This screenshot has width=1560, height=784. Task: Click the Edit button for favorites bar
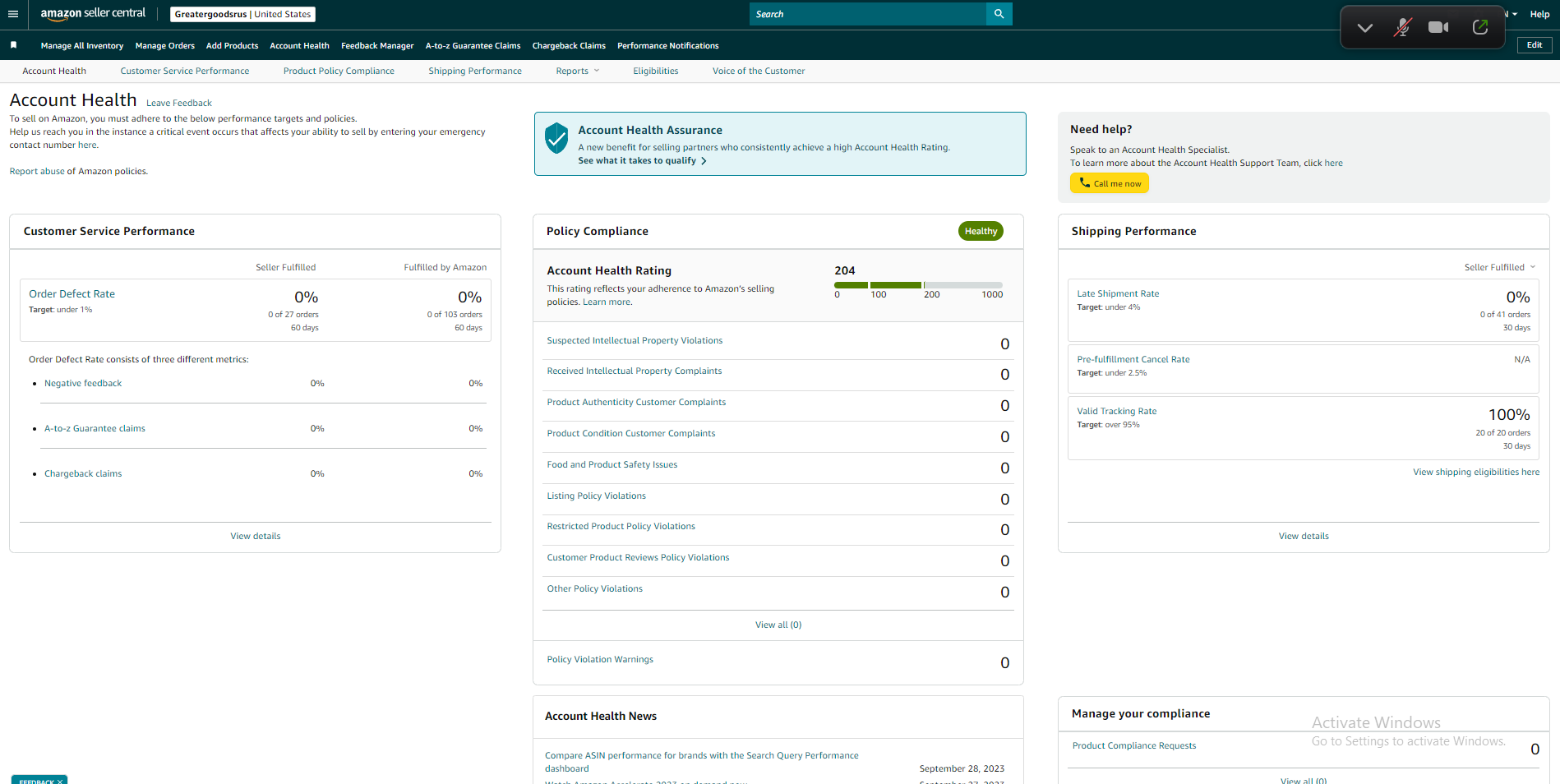click(x=1535, y=45)
